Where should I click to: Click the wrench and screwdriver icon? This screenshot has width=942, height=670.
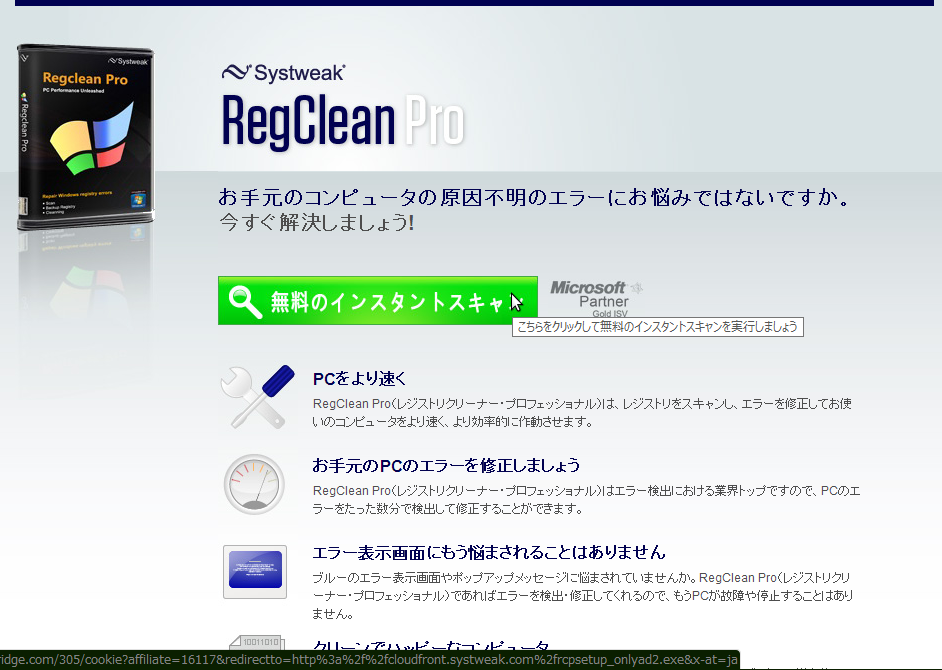[257, 397]
